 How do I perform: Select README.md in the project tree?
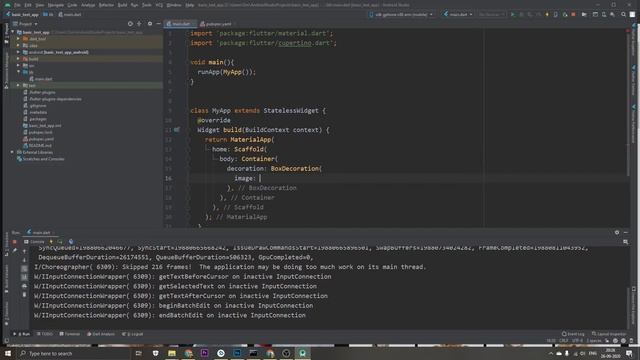(x=37, y=145)
